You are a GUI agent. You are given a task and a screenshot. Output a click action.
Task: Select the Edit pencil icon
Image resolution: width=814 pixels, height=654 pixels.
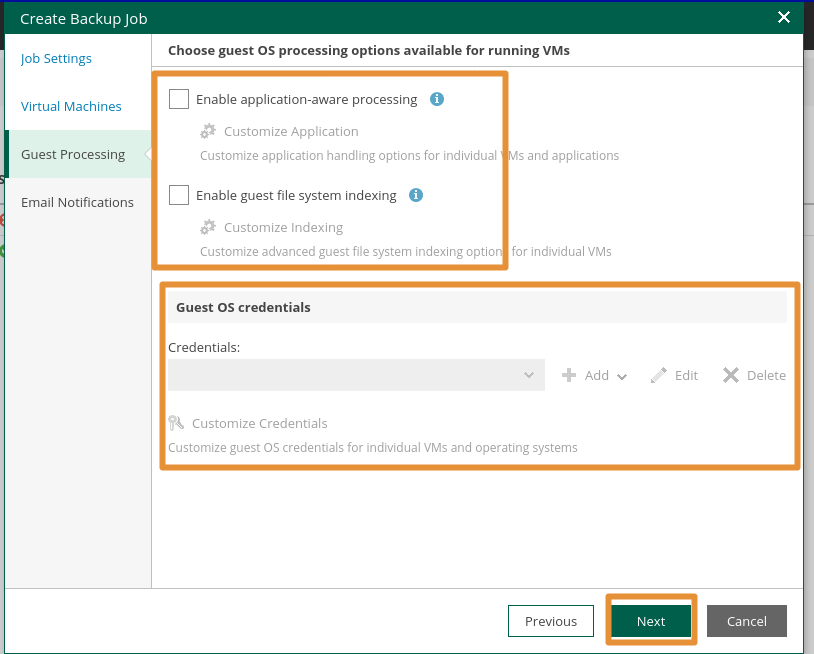pos(657,375)
